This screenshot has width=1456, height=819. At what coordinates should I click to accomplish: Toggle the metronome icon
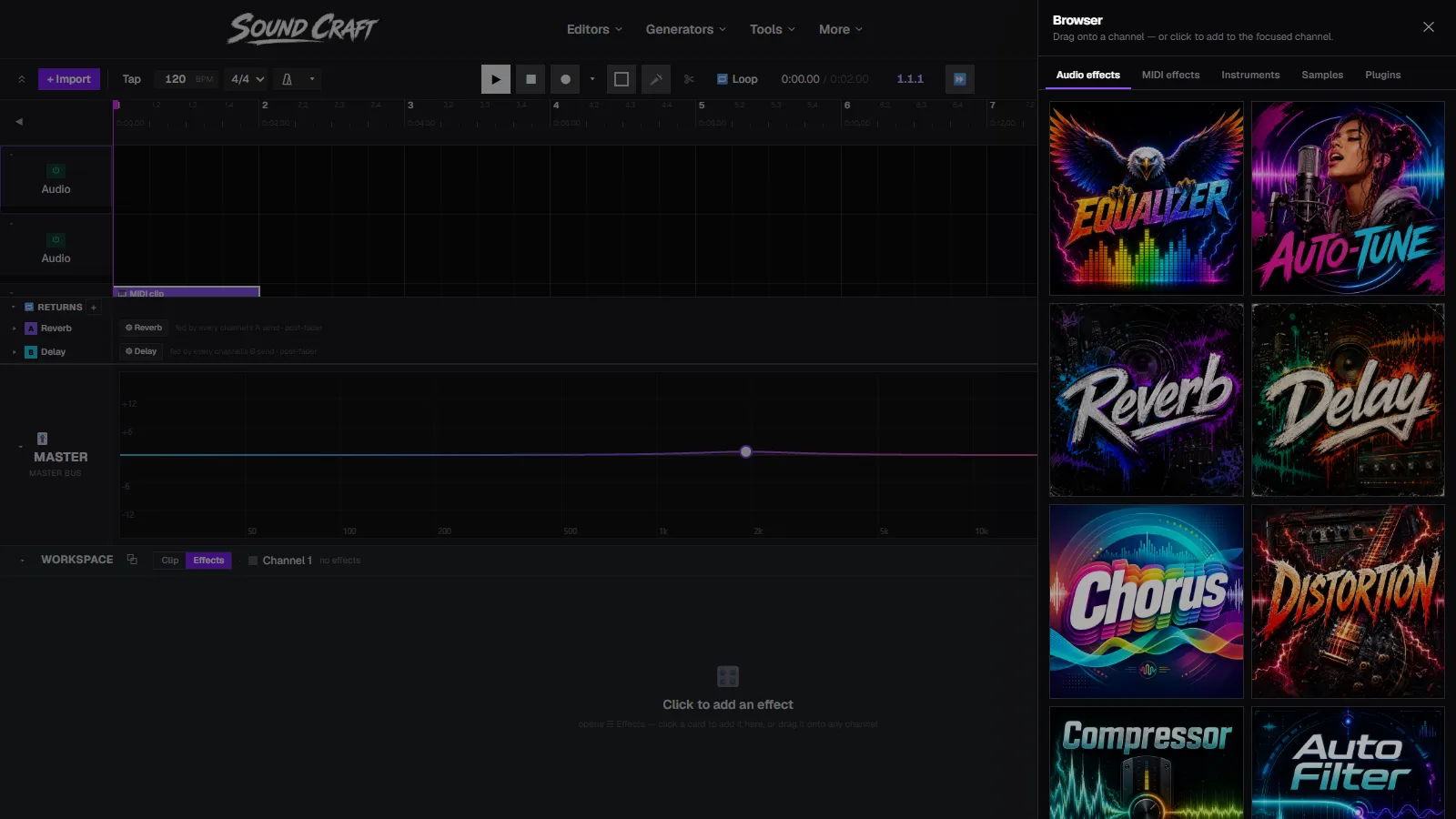coord(288,79)
